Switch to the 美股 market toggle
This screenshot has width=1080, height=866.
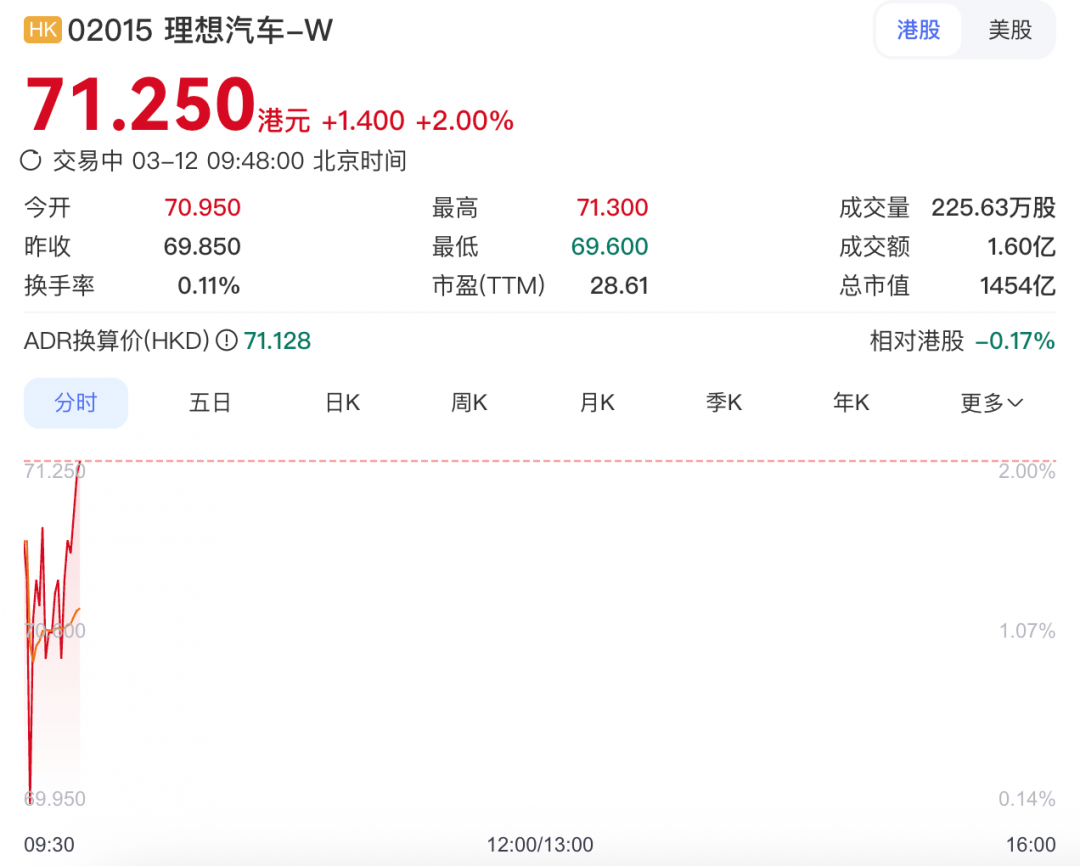[x=1010, y=30]
